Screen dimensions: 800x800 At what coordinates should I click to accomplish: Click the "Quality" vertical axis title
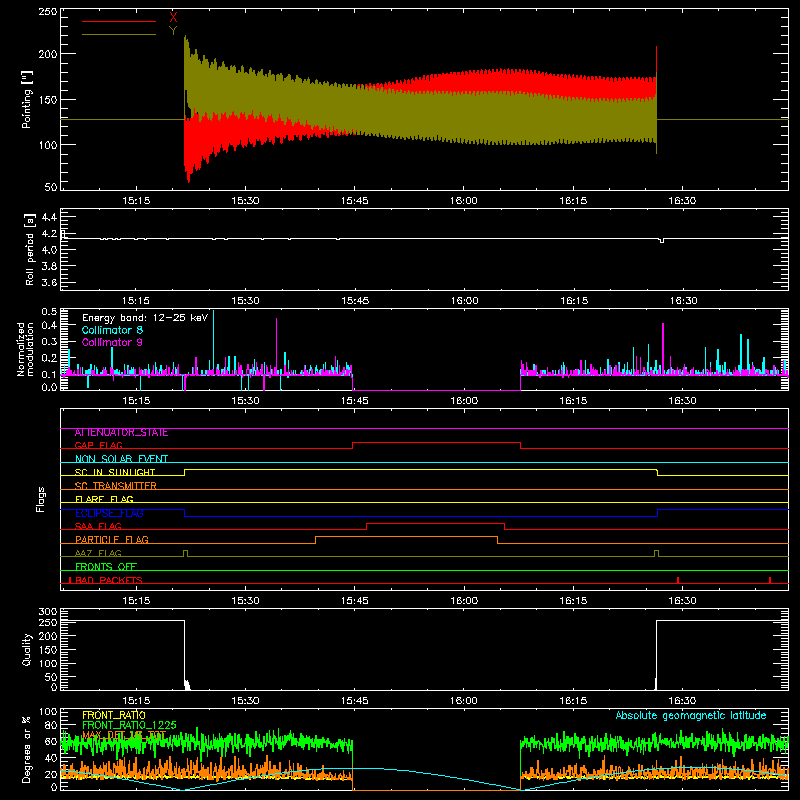coord(27,649)
